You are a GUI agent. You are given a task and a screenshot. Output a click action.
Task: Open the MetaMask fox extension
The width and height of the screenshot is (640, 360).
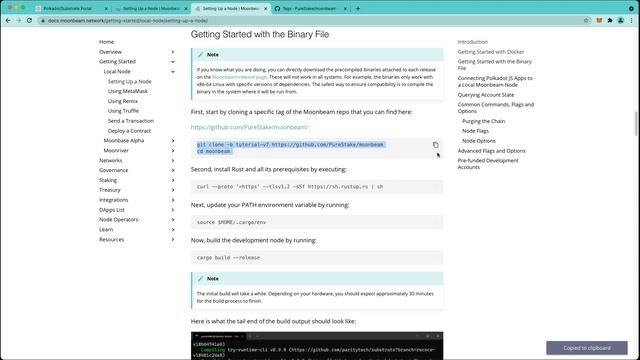599,20
